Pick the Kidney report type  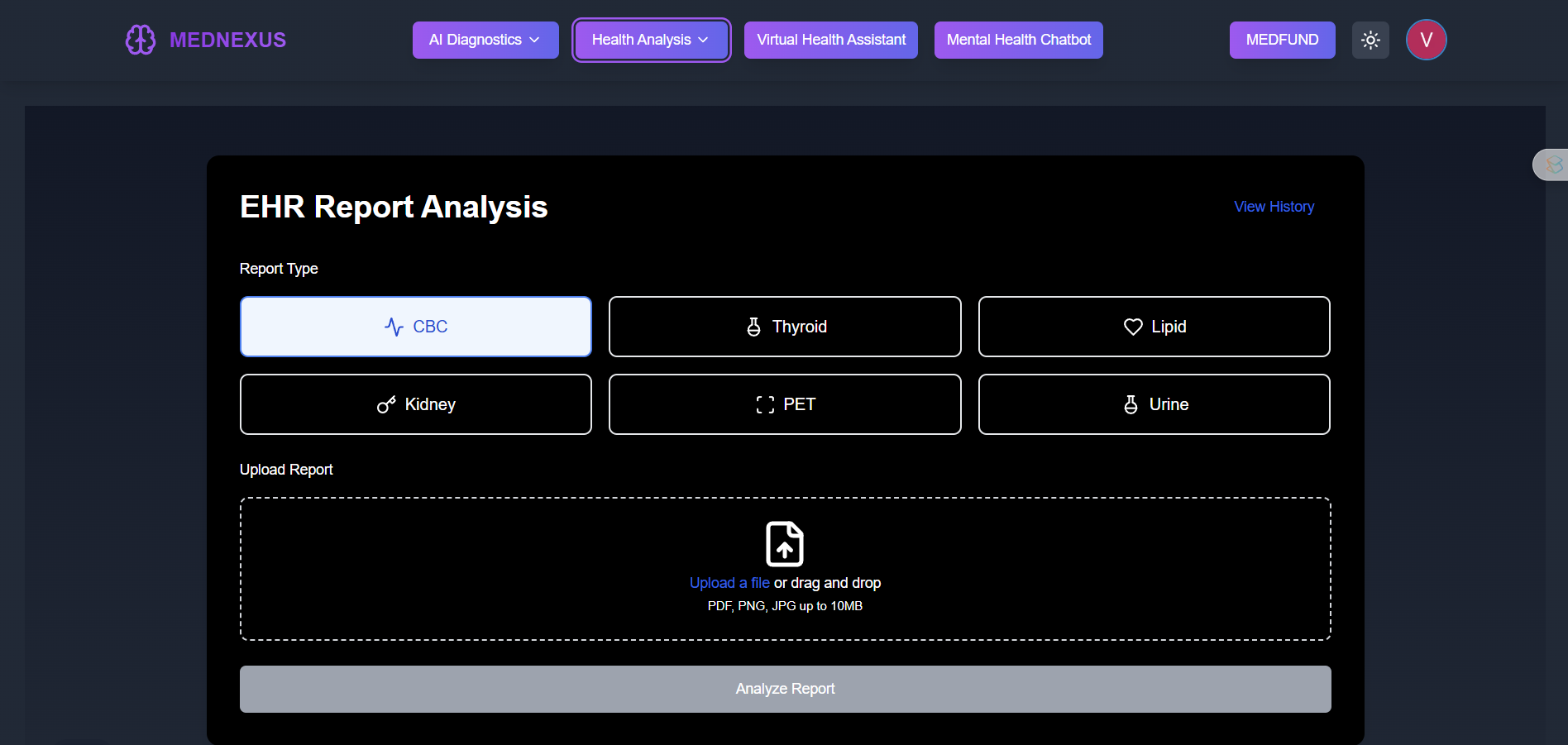(x=416, y=404)
